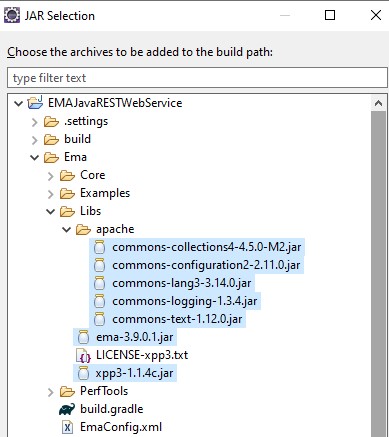This screenshot has height=437, width=389.
Task: Click the build folder icon
Action: (x=51, y=139)
